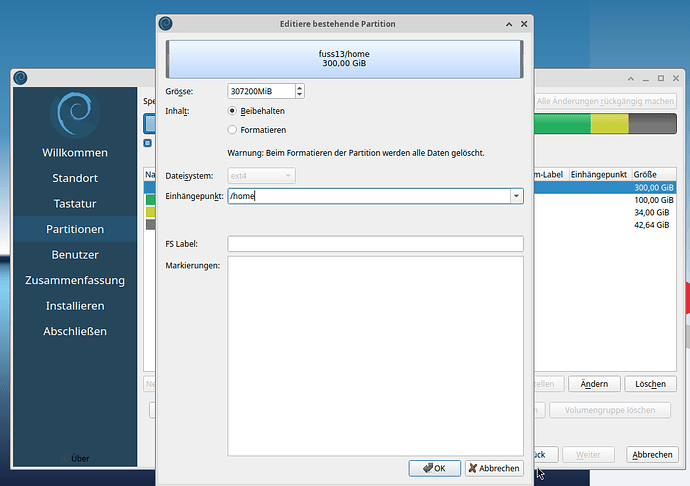Viewport: 690px width, 486px height.
Task: Click inside the Markierungen list box
Action: click(x=375, y=356)
